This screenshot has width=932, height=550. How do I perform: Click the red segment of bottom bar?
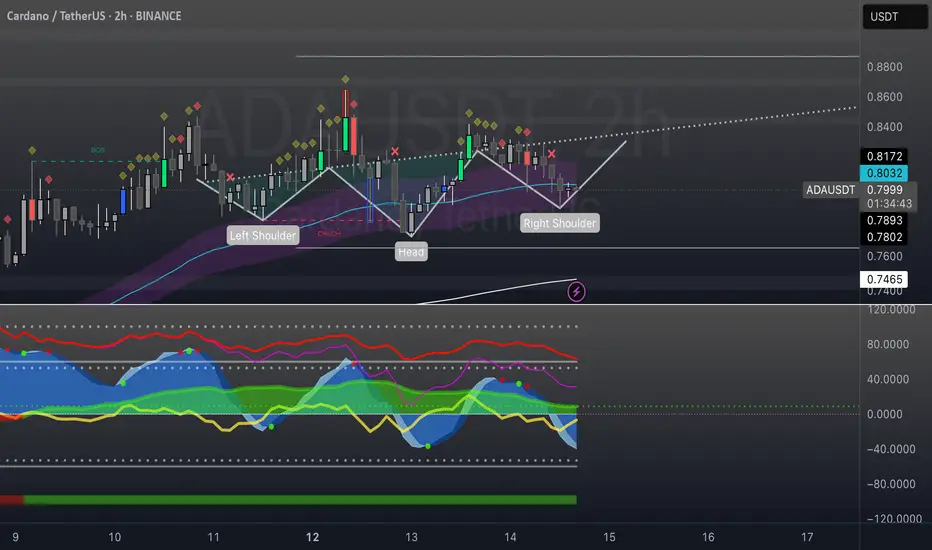coord(12,500)
